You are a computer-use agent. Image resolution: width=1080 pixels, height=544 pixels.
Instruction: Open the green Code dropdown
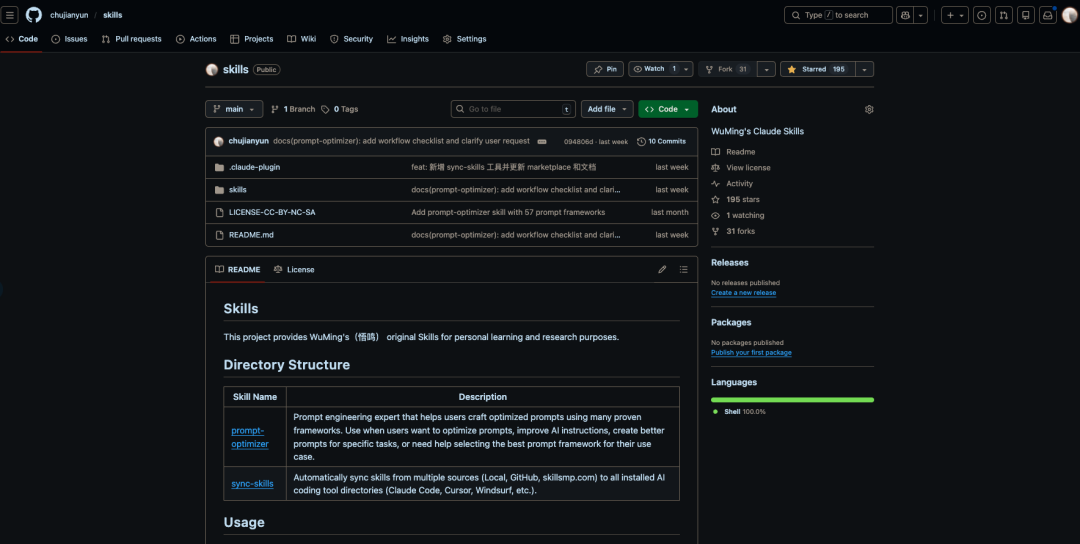click(x=667, y=109)
